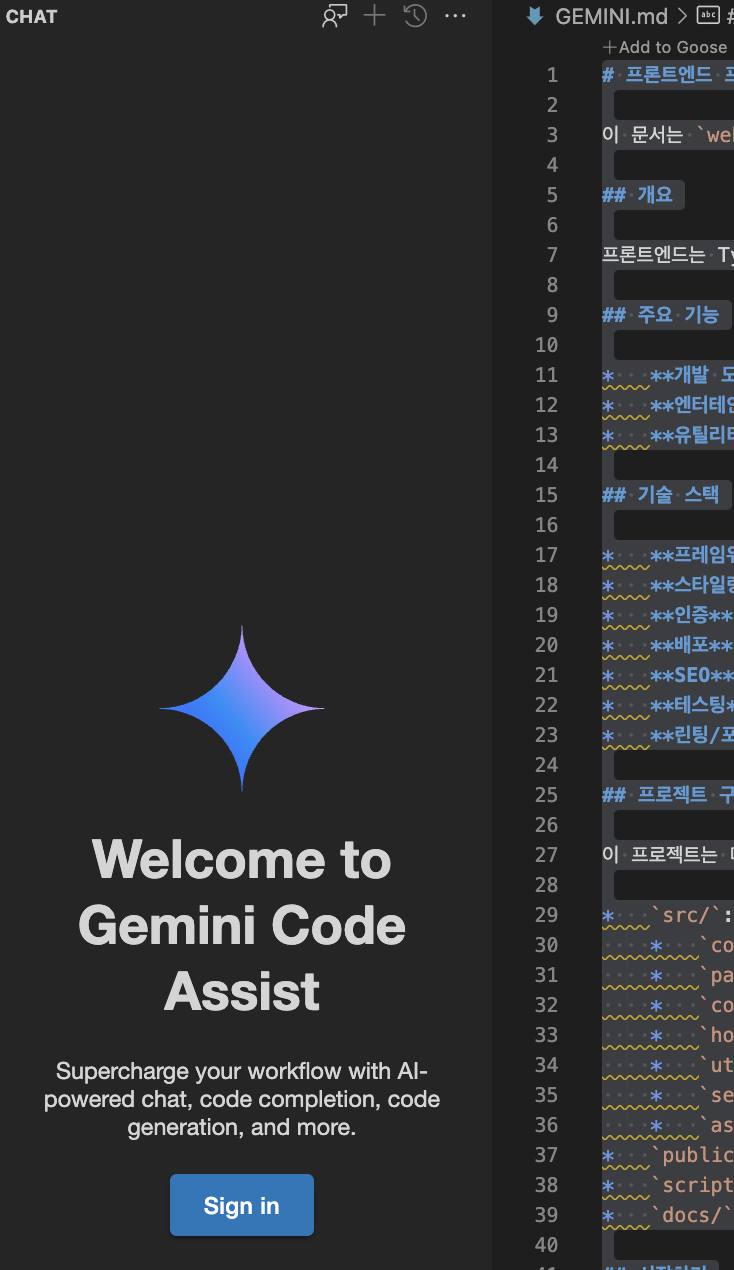The height and width of the screenshot is (1270, 734).
Task: Click the '**인증**' bullet on line 19
Action: 692,615
